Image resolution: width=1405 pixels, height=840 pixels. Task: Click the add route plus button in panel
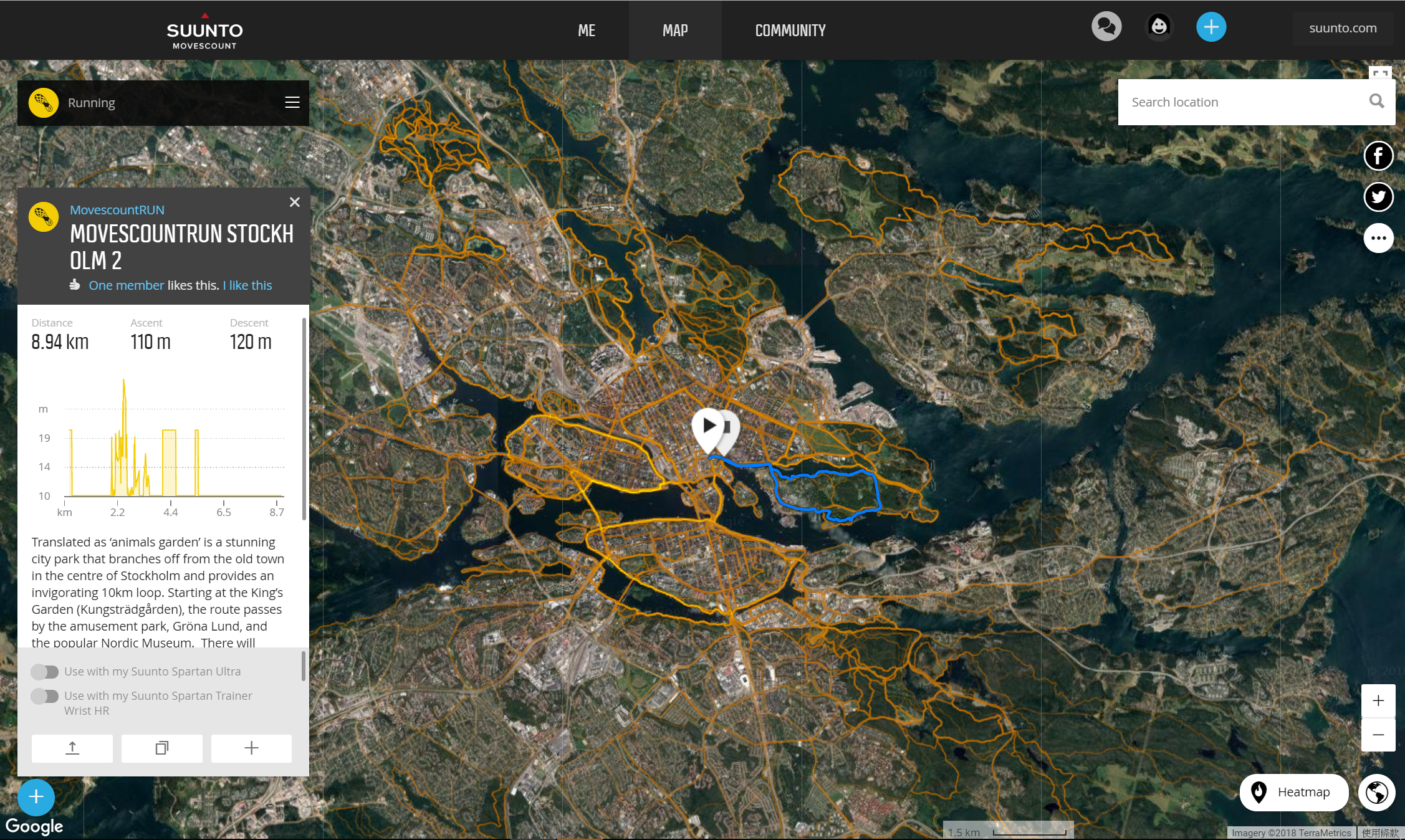point(251,748)
